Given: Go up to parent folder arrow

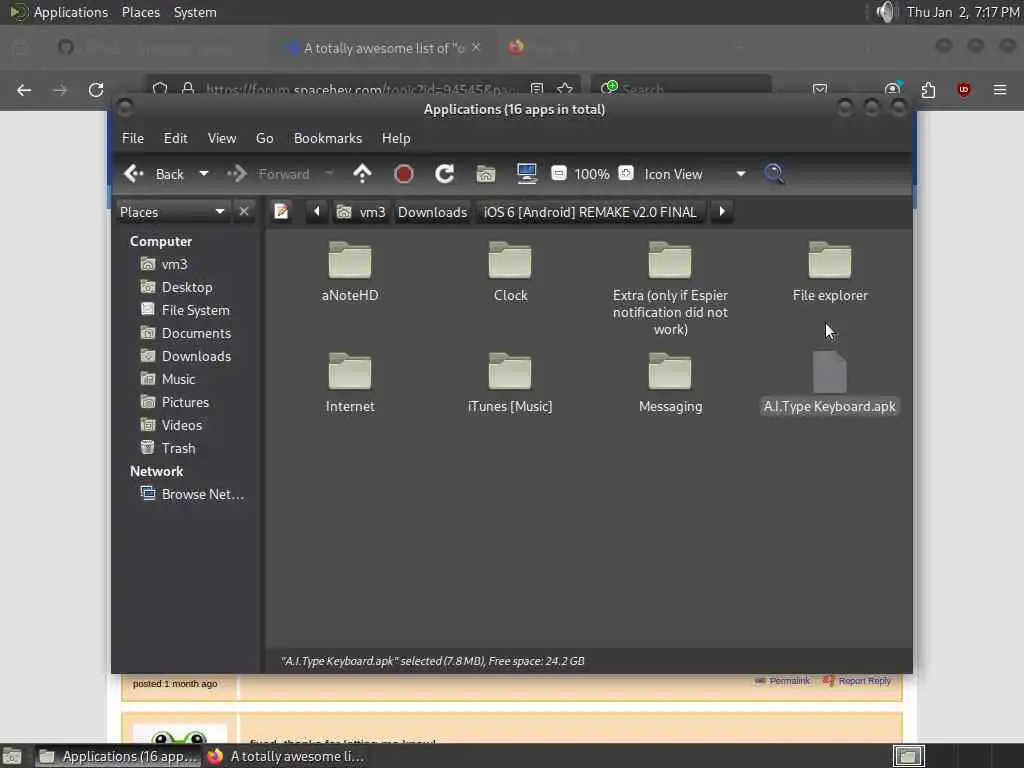Looking at the screenshot, I should tap(362, 174).
